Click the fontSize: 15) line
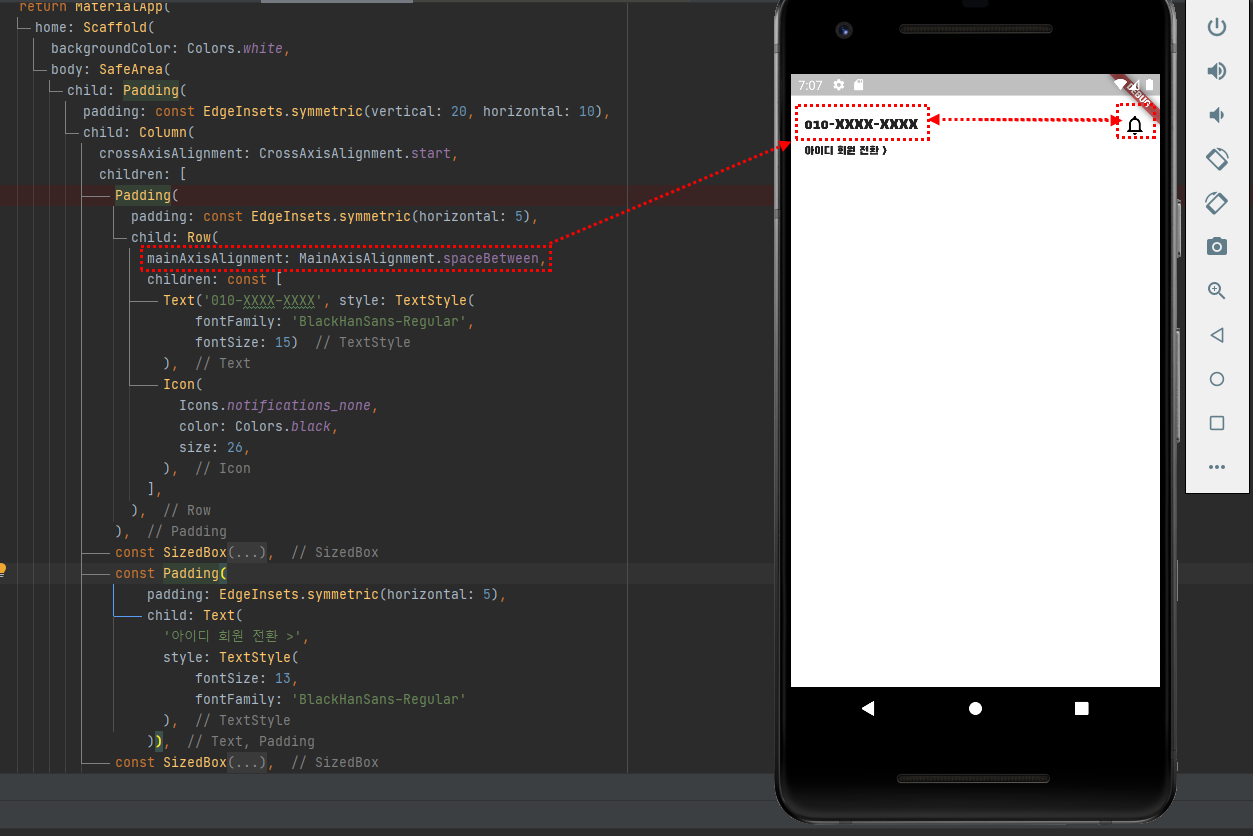1253x836 pixels. (247, 342)
